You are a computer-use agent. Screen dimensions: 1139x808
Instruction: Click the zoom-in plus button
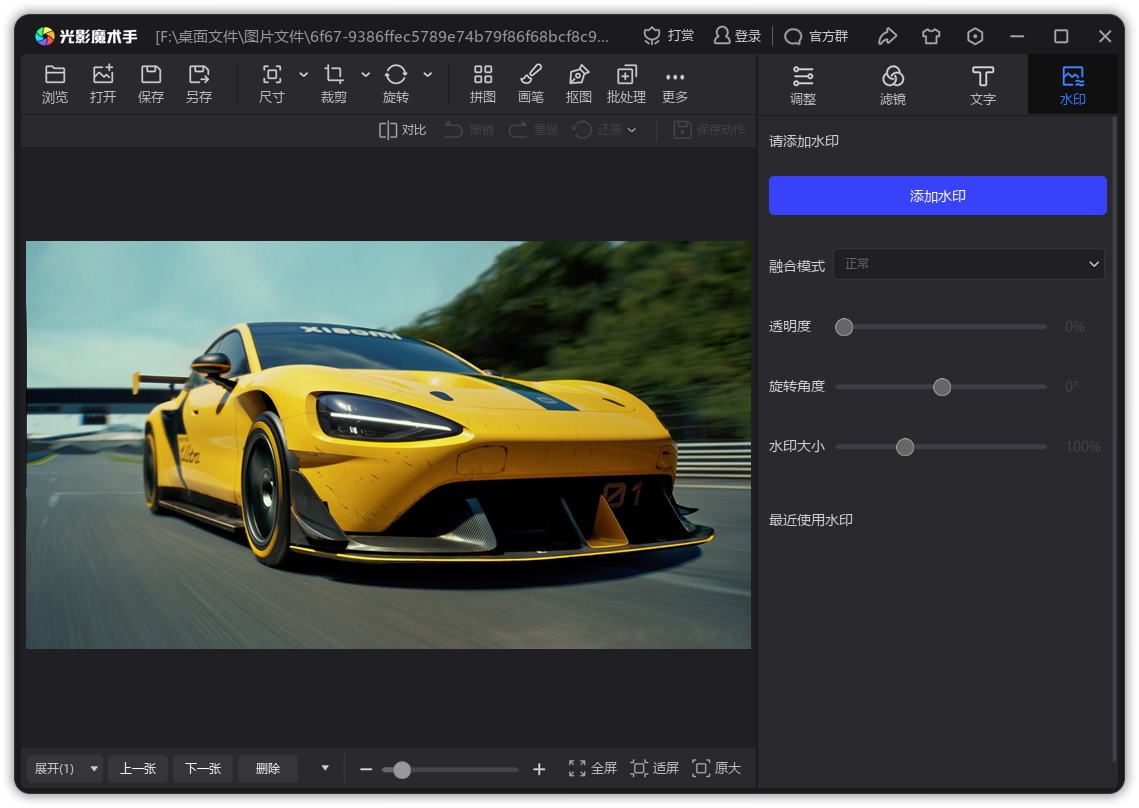tap(539, 769)
